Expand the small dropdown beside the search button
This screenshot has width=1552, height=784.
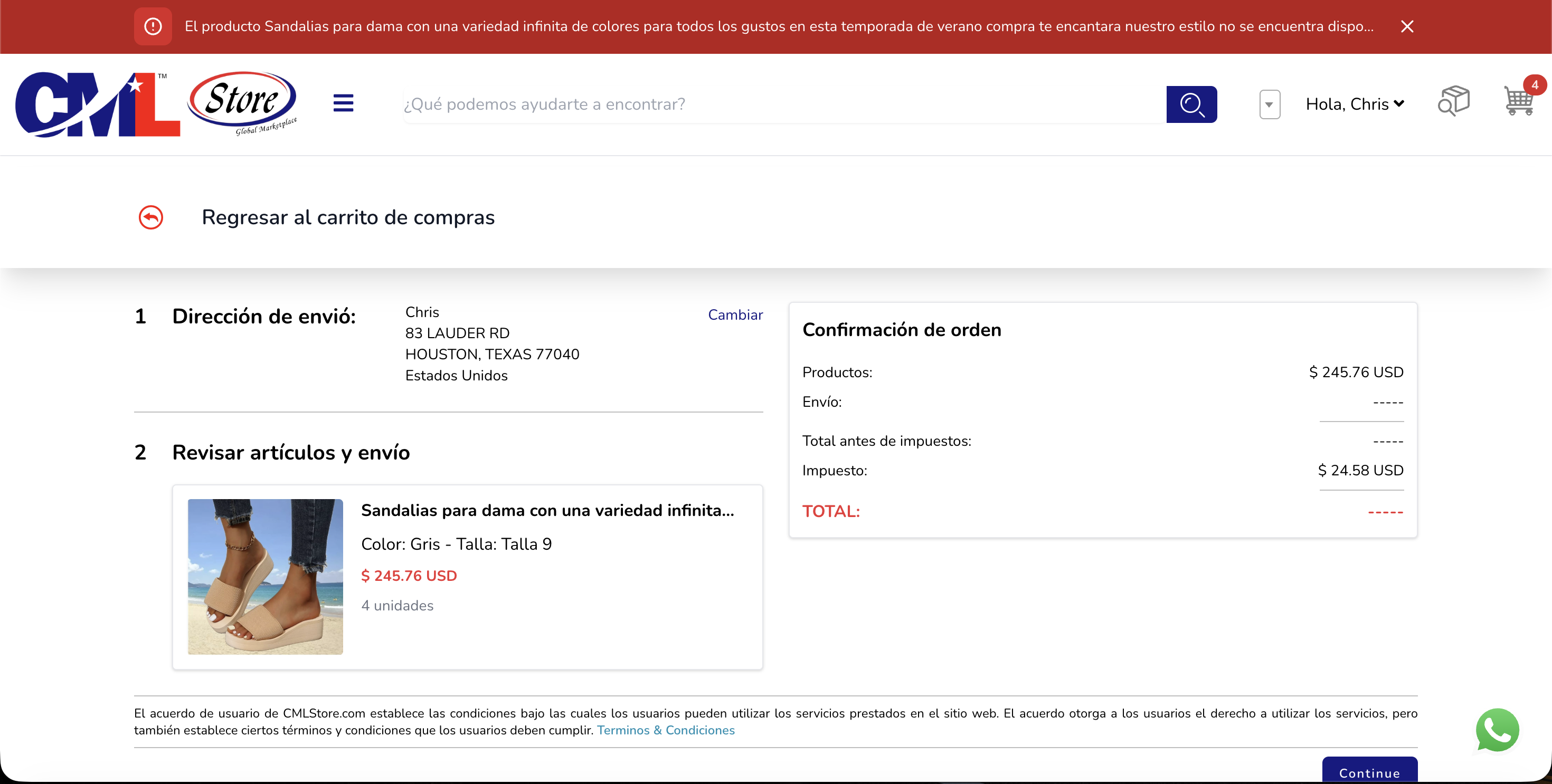(x=1270, y=105)
